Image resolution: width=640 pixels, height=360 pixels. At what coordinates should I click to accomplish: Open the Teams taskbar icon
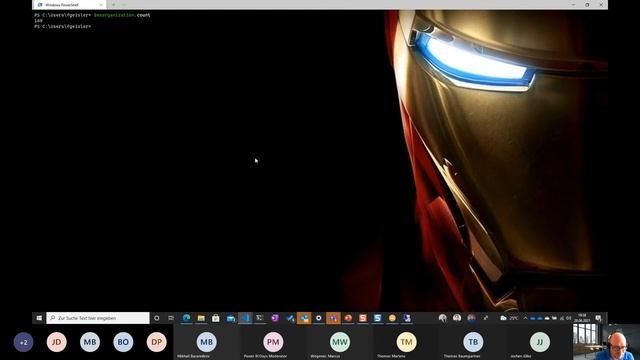(x=333, y=318)
